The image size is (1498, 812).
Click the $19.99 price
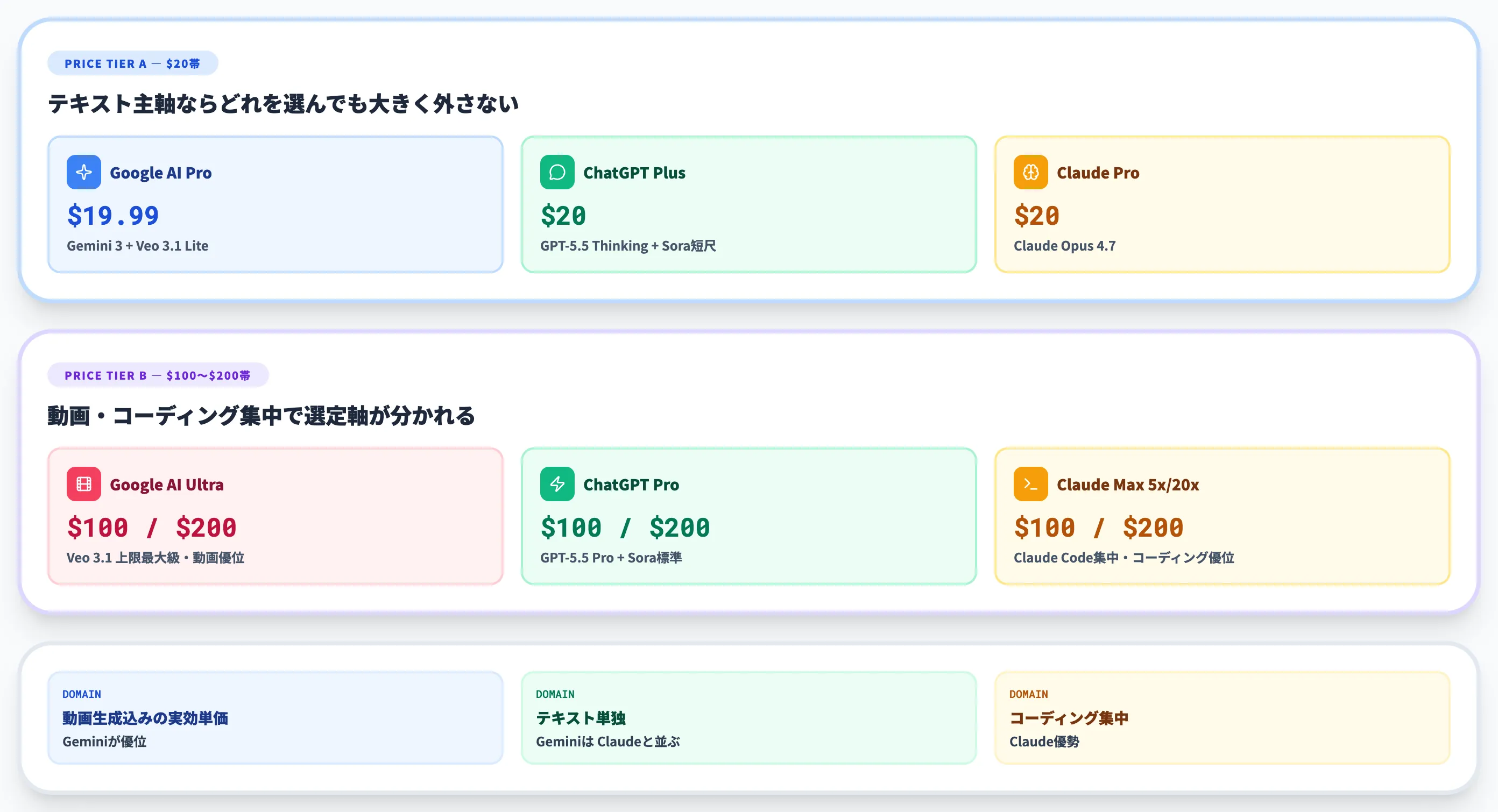click(x=113, y=216)
